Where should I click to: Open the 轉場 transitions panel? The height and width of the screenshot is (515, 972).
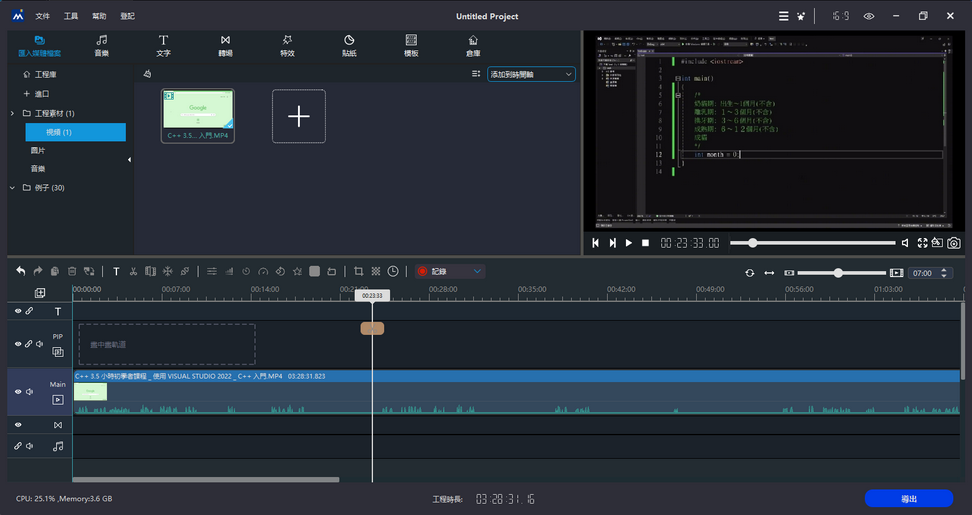tap(225, 46)
